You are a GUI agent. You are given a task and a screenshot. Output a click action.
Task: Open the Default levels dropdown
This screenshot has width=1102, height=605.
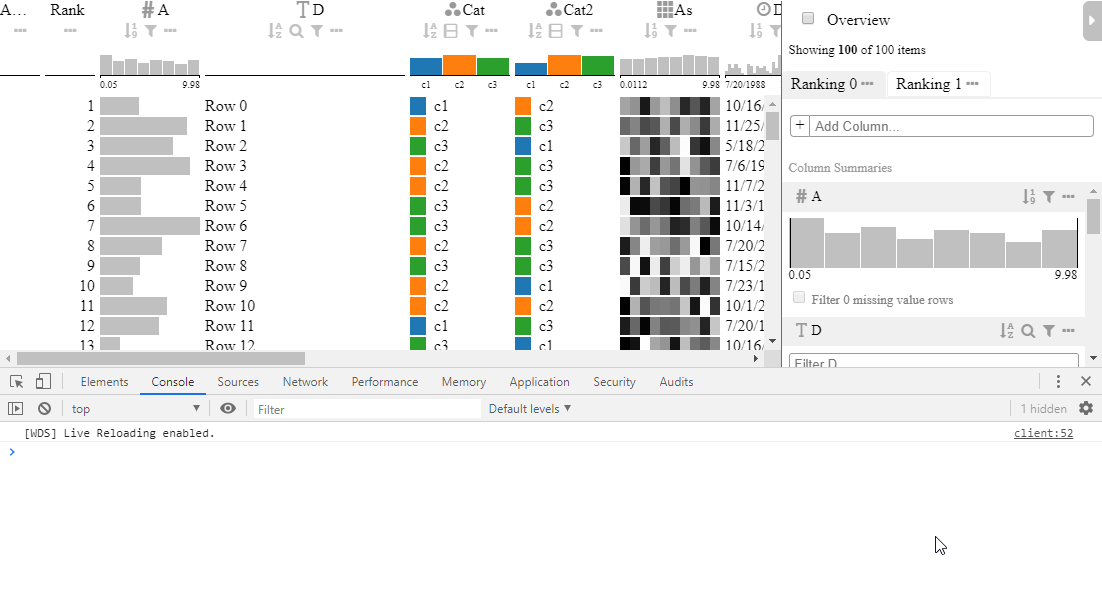pyautogui.click(x=527, y=408)
